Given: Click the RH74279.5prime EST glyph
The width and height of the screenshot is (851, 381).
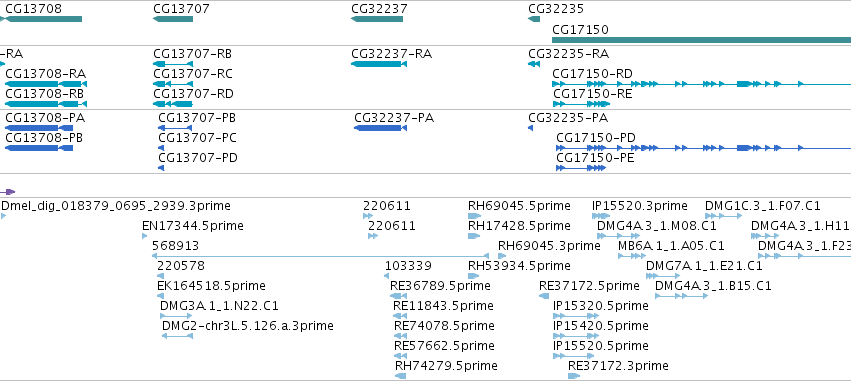Looking at the screenshot, I should [401, 376].
